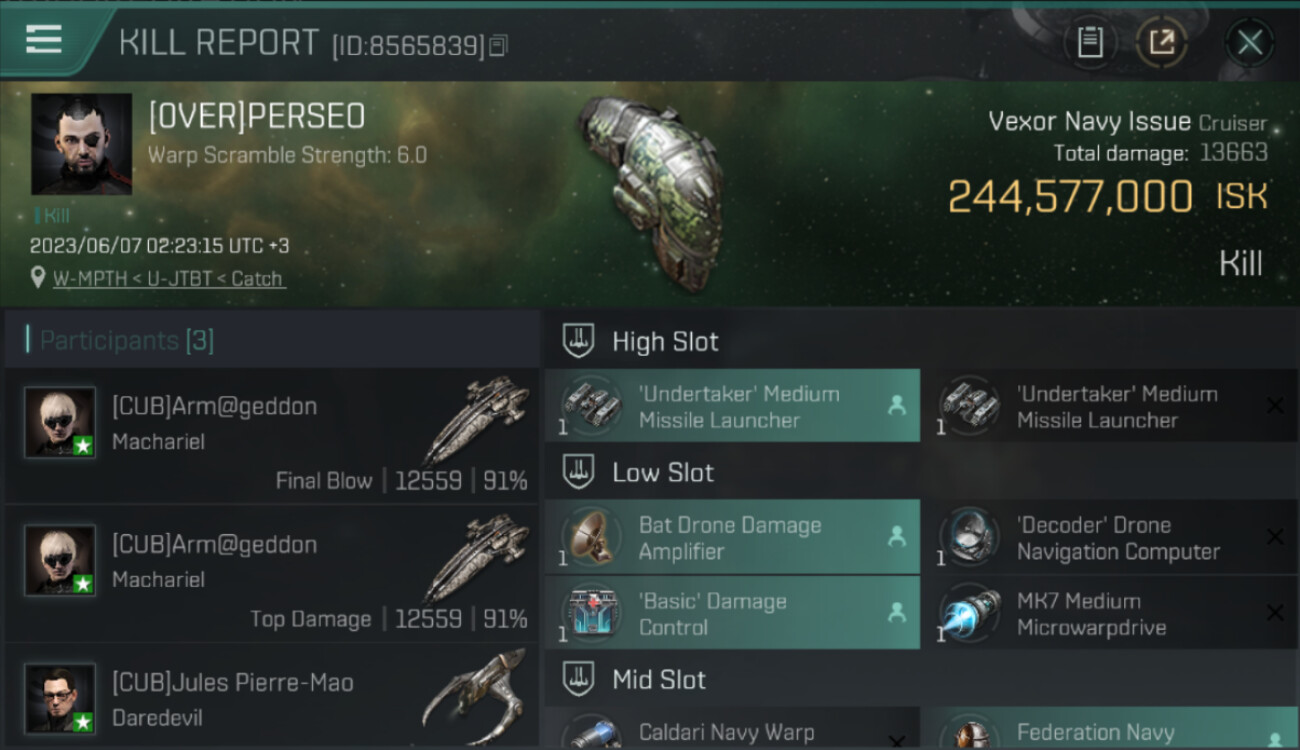The image size is (1300, 750).
Task: Click the Low Slot shield icon
Action: tap(578, 472)
